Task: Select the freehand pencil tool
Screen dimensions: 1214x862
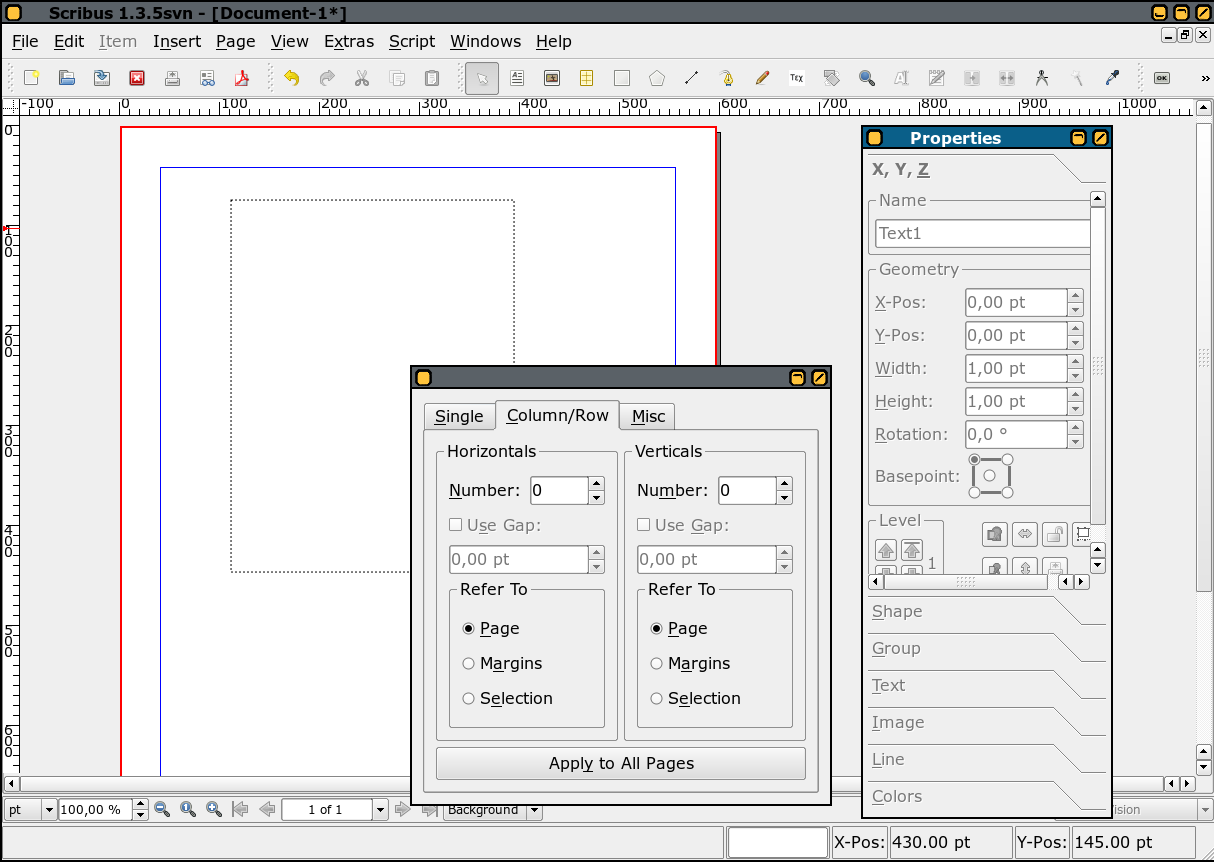Action: pyautogui.click(x=762, y=78)
